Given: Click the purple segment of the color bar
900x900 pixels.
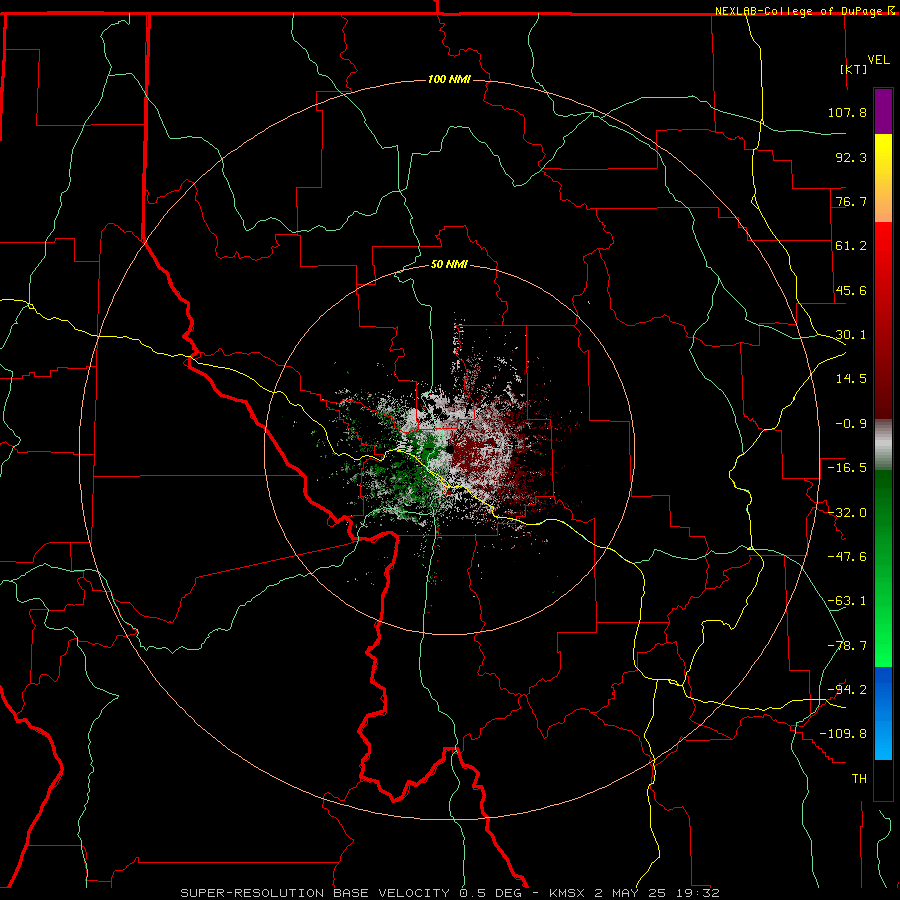Looking at the screenshot, I should click(x=883, y=111).
